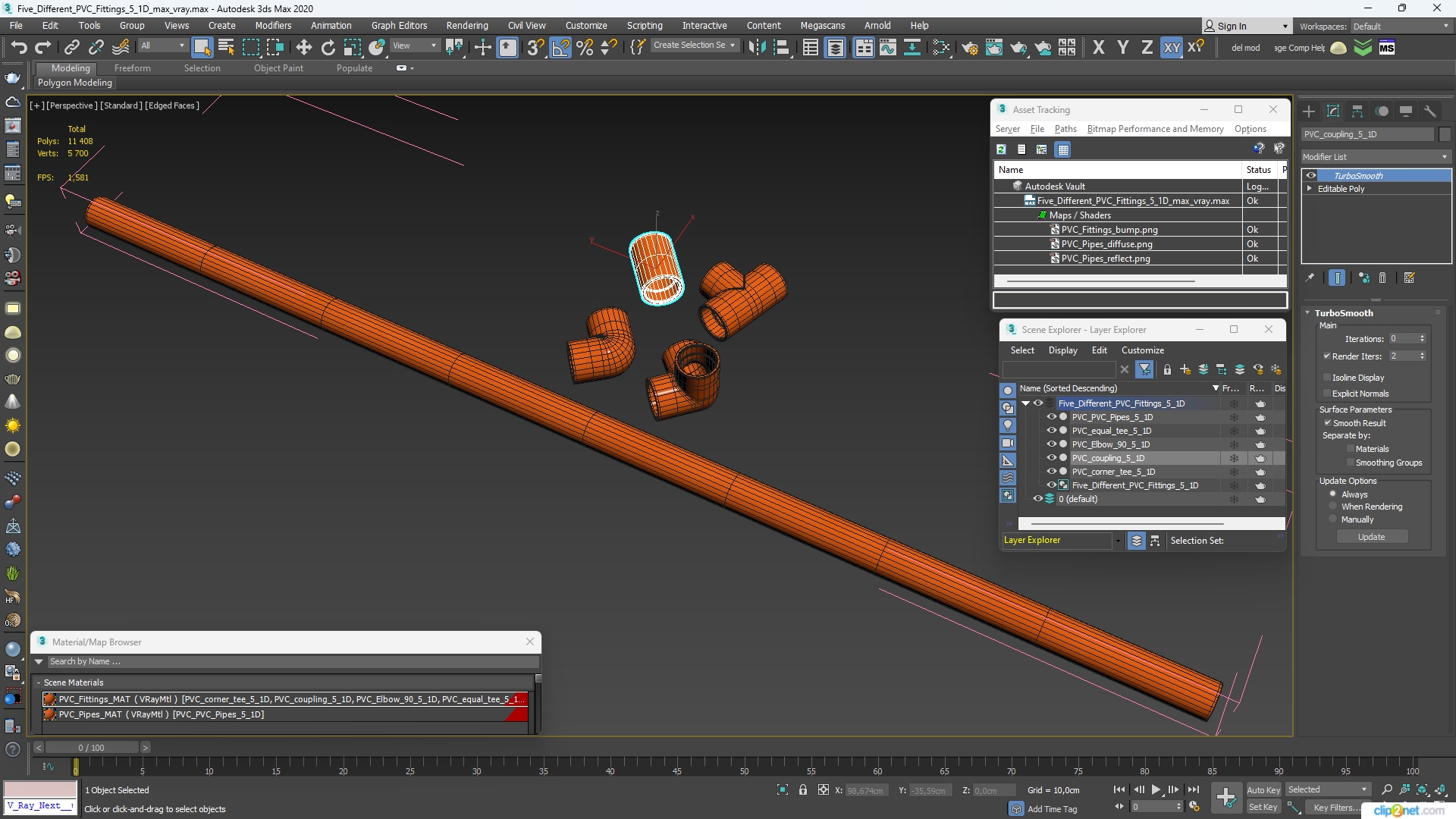Collapse the Scene Materials group
This screenshot has width=1456, height=819.
(x=39, y=682)
